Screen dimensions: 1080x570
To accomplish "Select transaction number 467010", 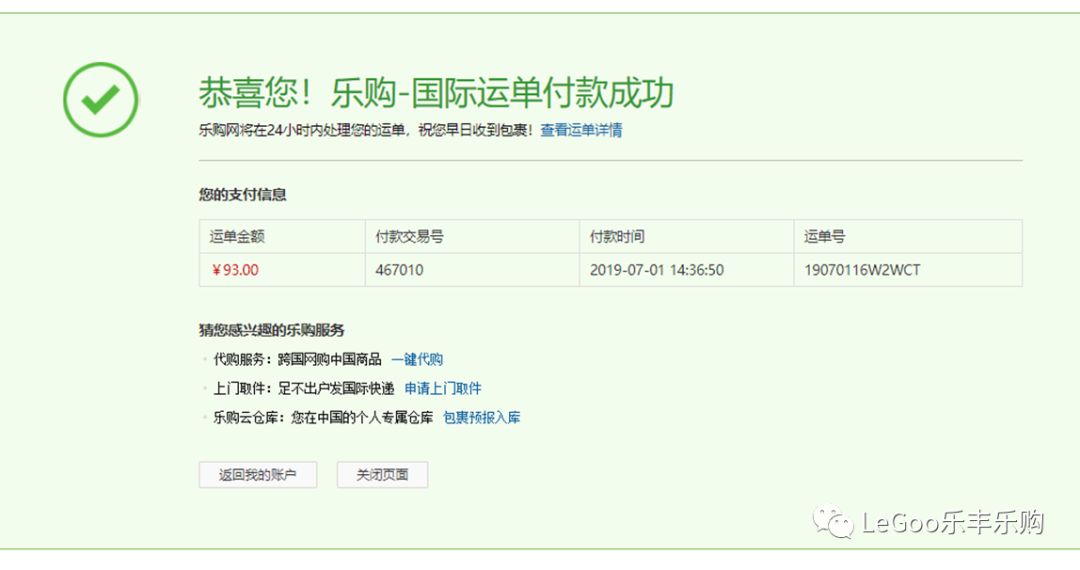I will click(399, 270).
